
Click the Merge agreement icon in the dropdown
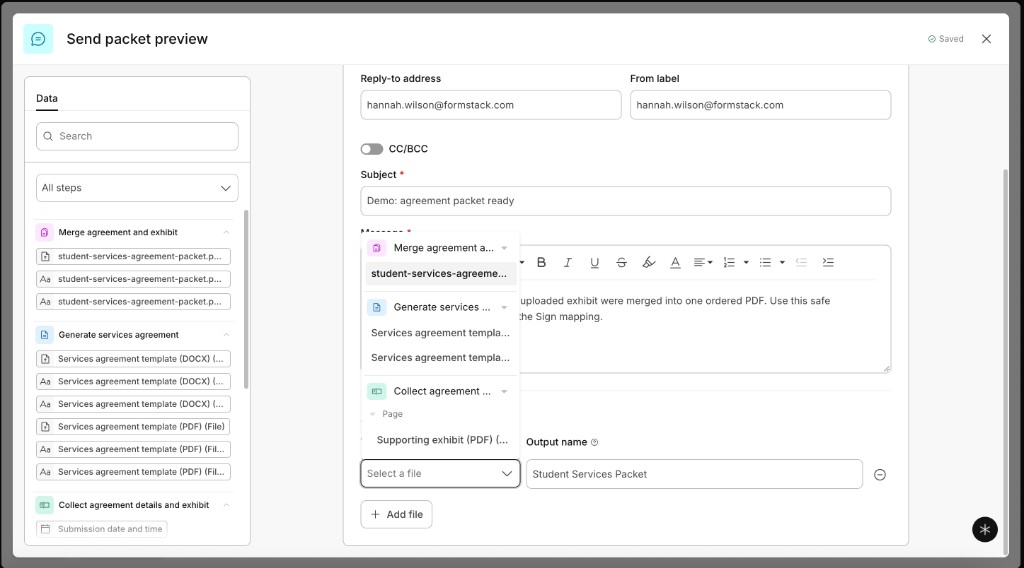[377, 248]
